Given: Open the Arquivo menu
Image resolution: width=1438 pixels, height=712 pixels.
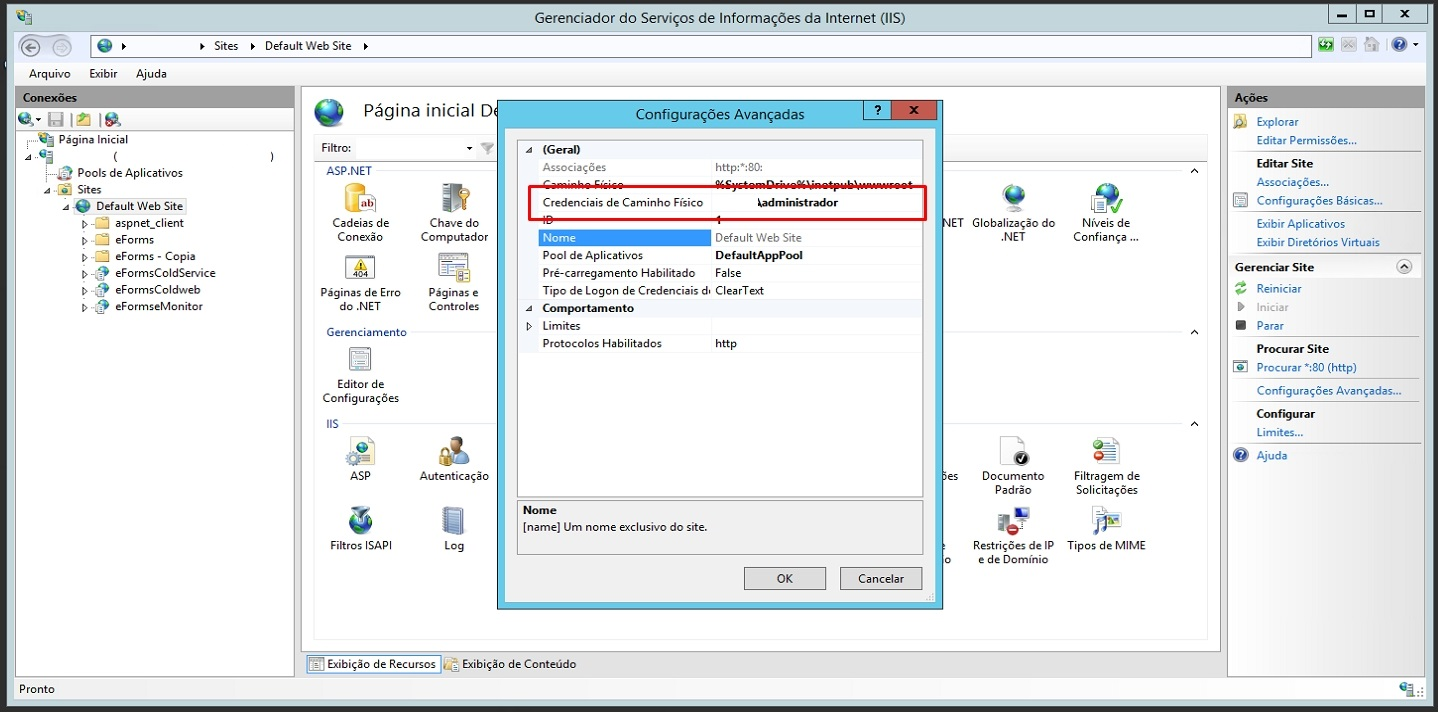Looking at the screenshot, I should 49,74.
